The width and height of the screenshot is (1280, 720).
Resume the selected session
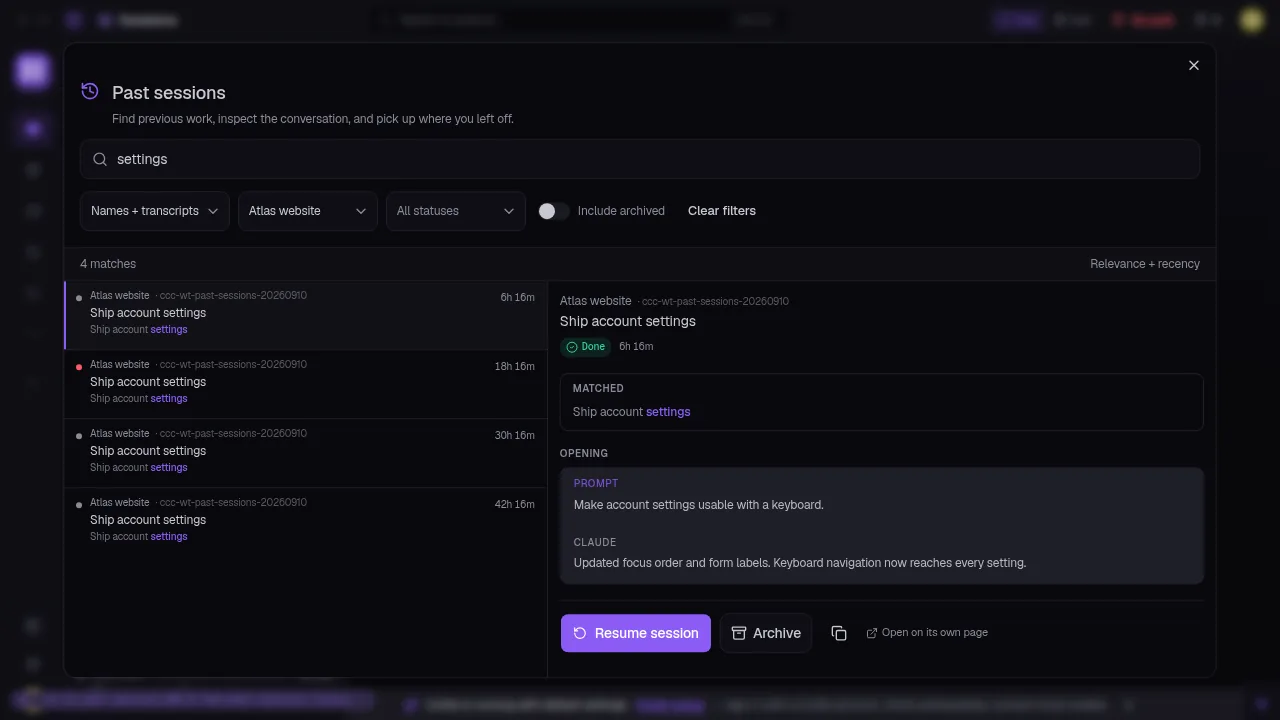tap(636, 633)
